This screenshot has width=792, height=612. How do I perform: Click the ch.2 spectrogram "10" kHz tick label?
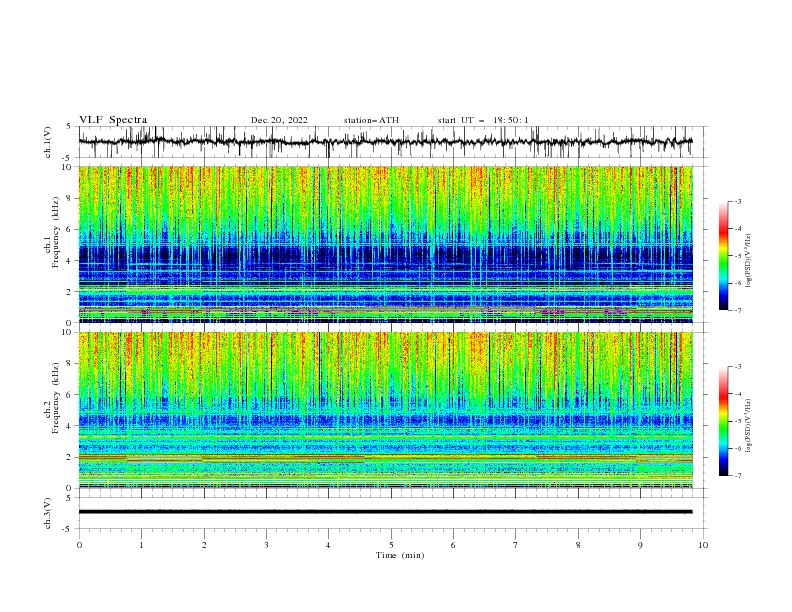coord(68,332)
